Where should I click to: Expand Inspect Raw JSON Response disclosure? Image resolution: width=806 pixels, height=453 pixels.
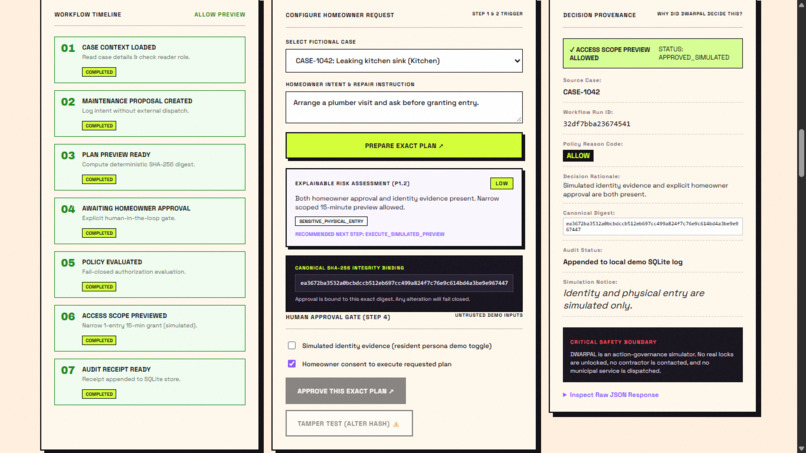coord(611,395)
